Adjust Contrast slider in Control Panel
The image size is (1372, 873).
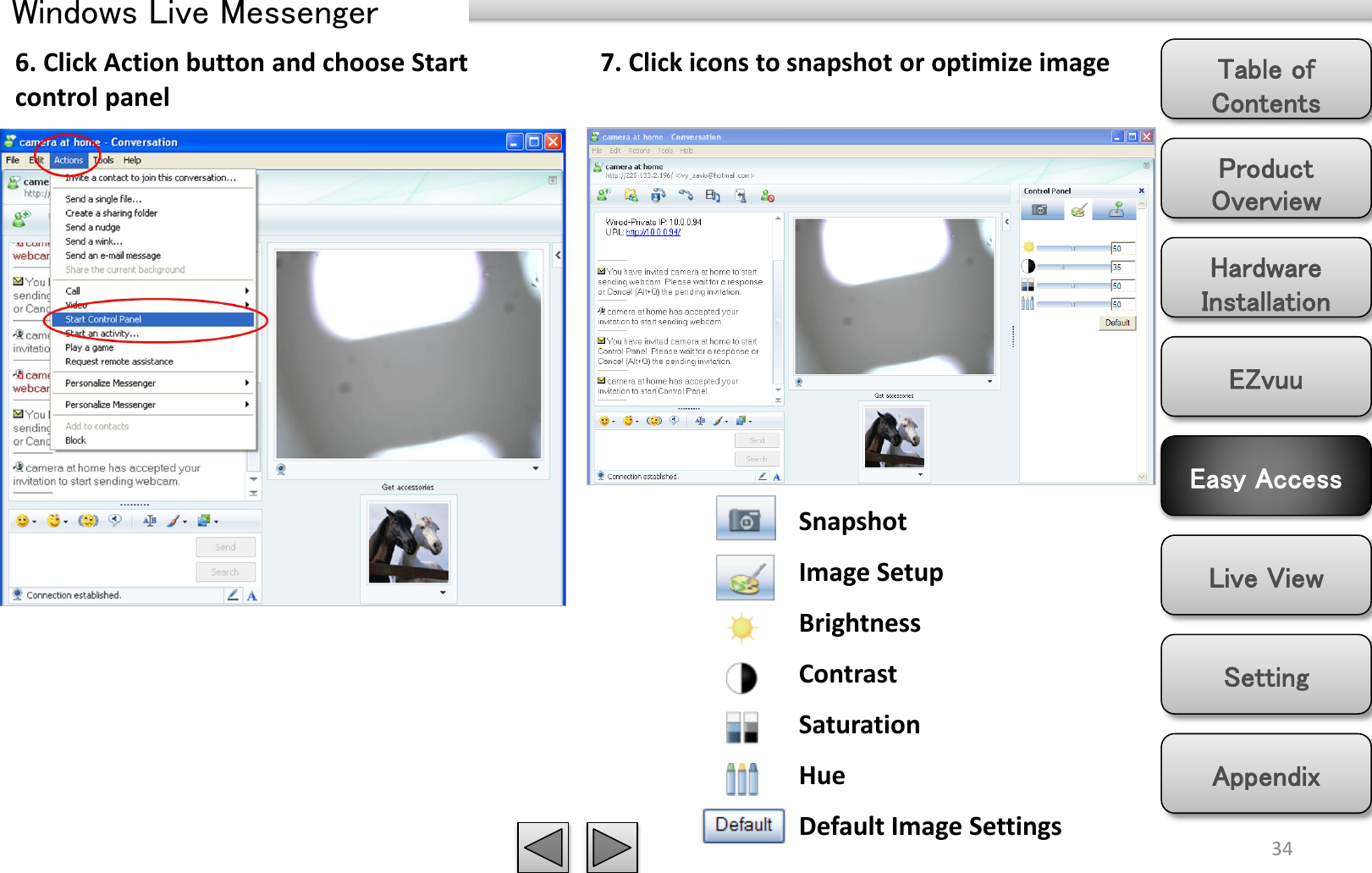1073,267
